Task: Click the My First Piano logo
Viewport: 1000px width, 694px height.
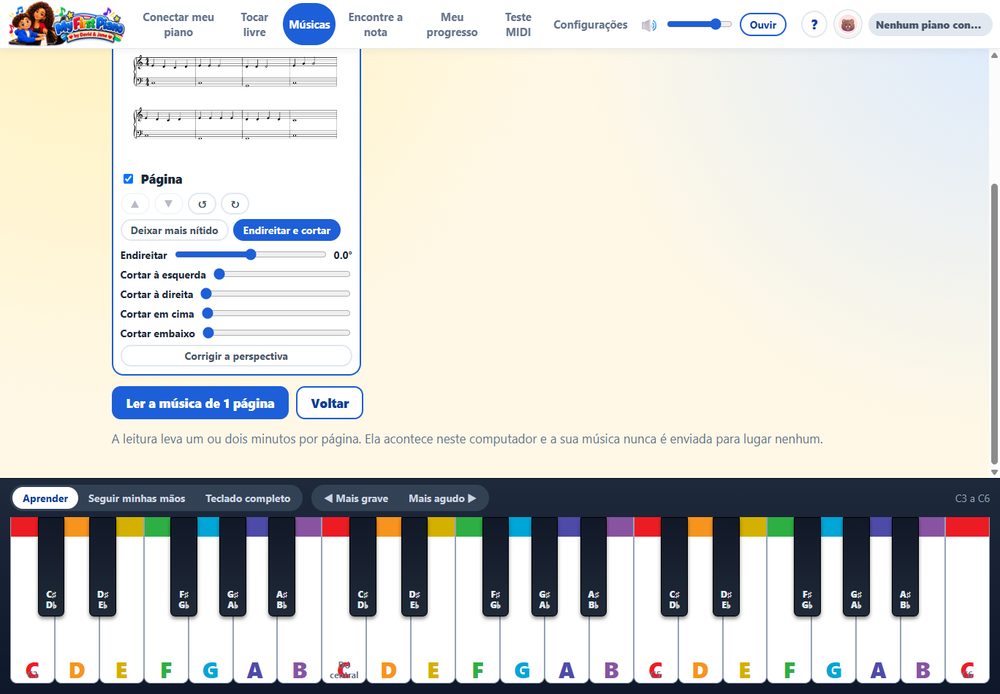Action: tap(66, 24)
